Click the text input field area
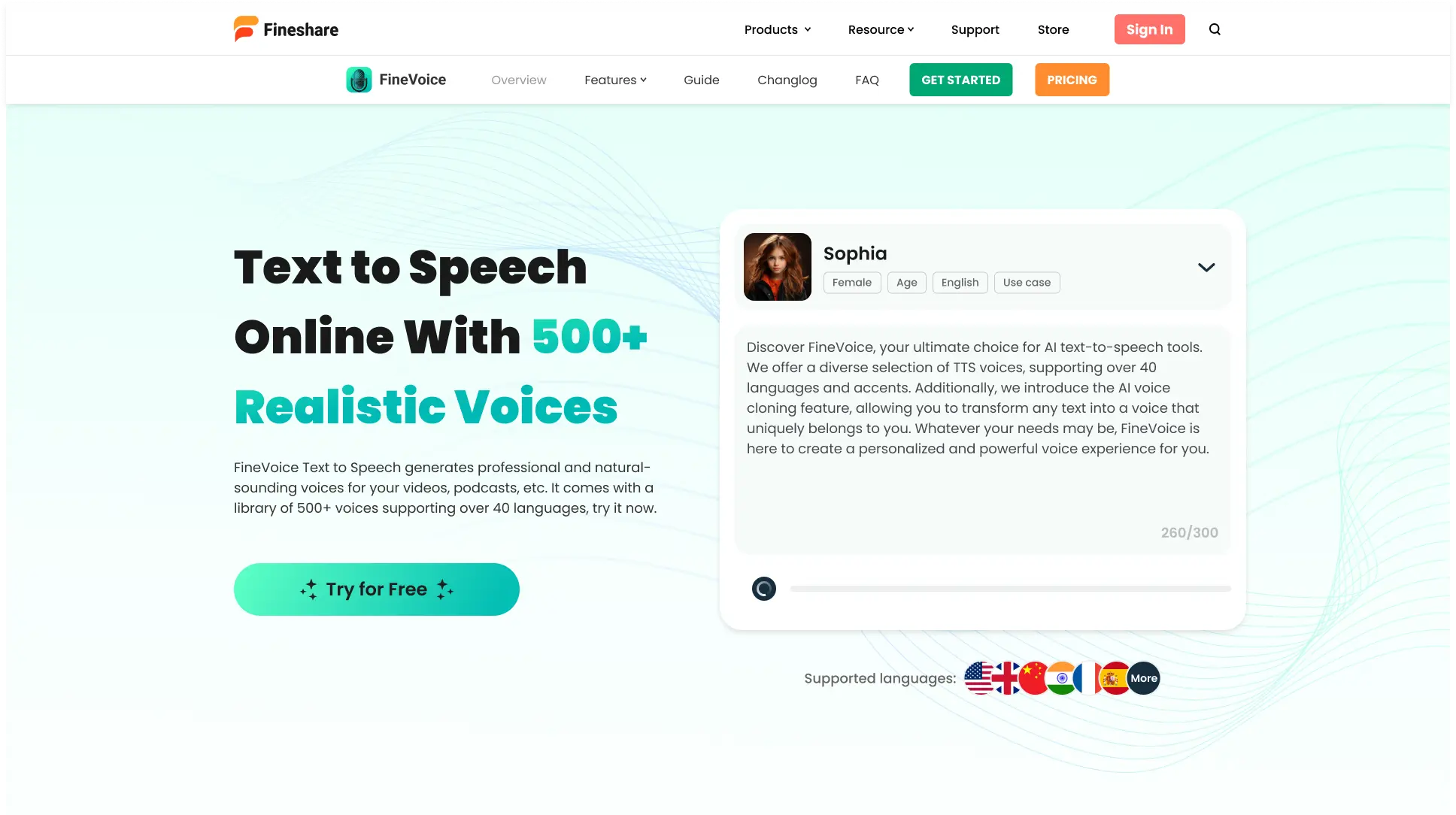 pyautogui.click(x=982, y=431)
